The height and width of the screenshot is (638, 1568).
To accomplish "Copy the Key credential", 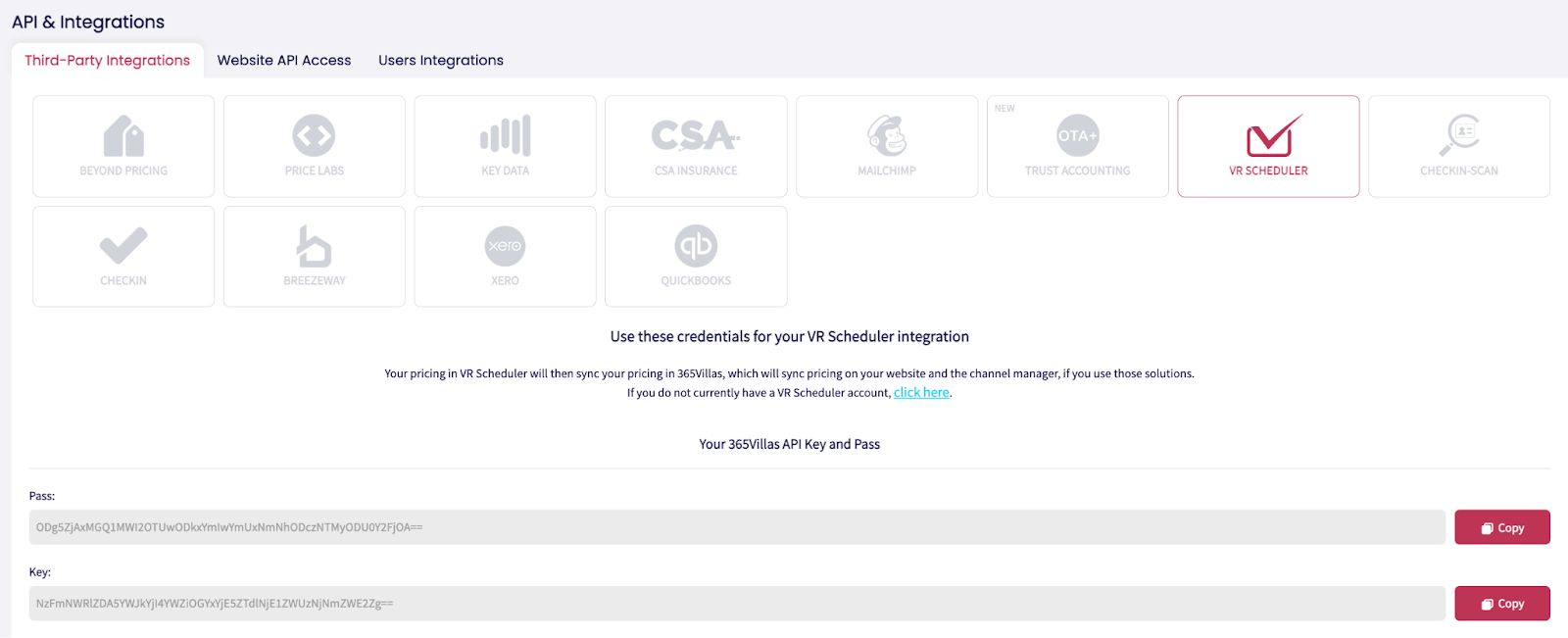I will [x=1501, y=604].
